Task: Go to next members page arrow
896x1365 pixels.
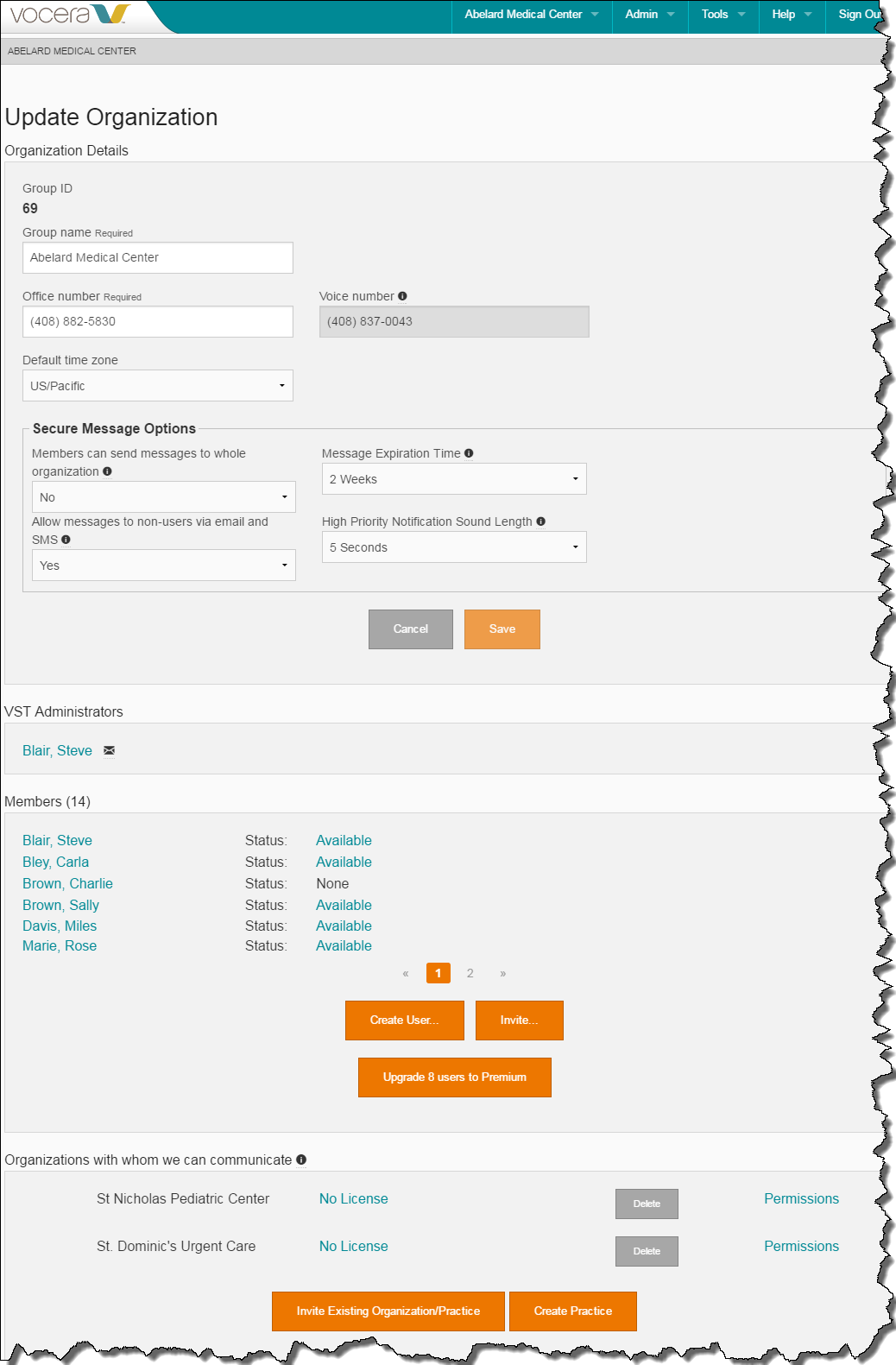Action: pos(503,973)
